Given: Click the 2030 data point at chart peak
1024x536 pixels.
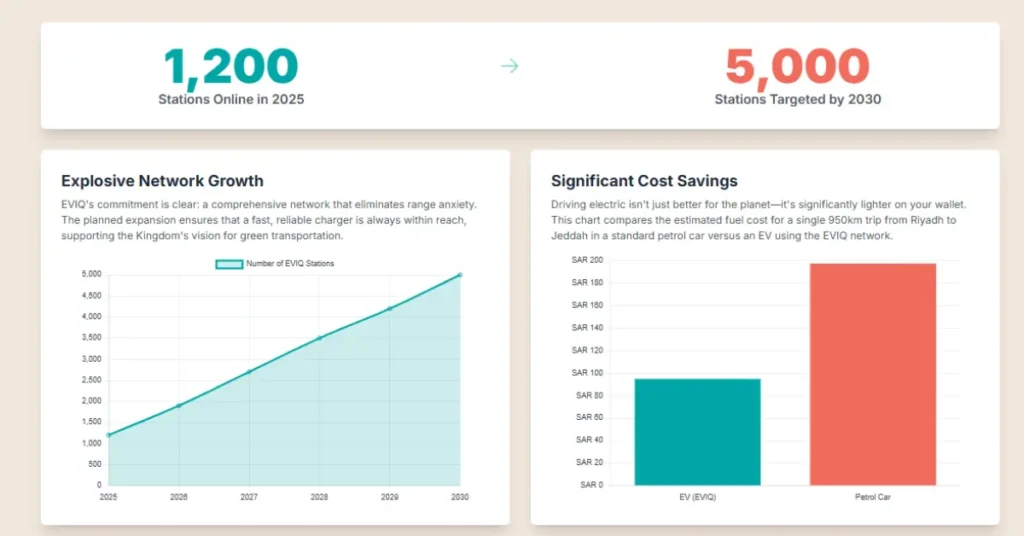Looking at the screenshot, I should [460, 274].
